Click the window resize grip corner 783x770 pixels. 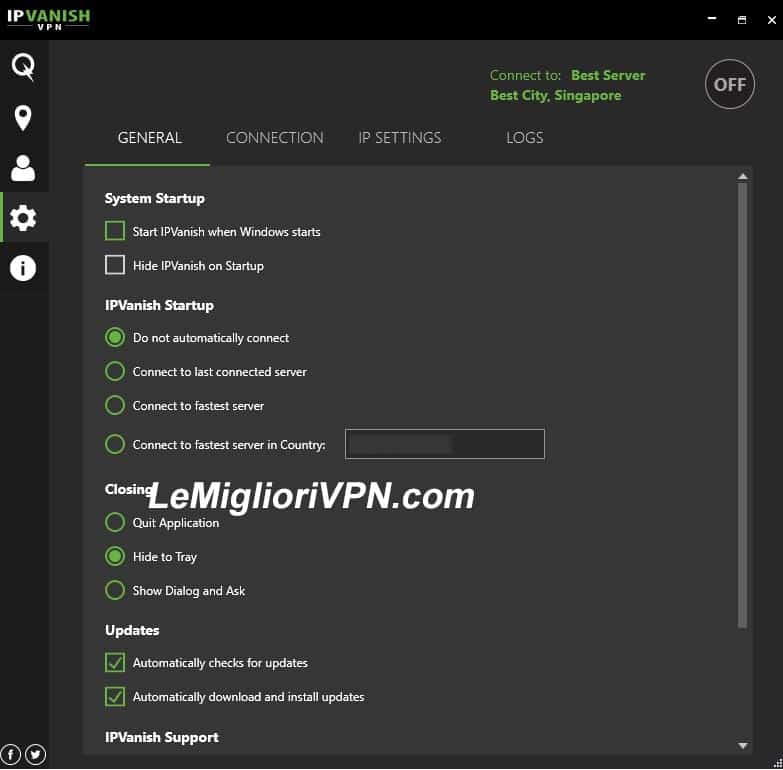point(778,763)
